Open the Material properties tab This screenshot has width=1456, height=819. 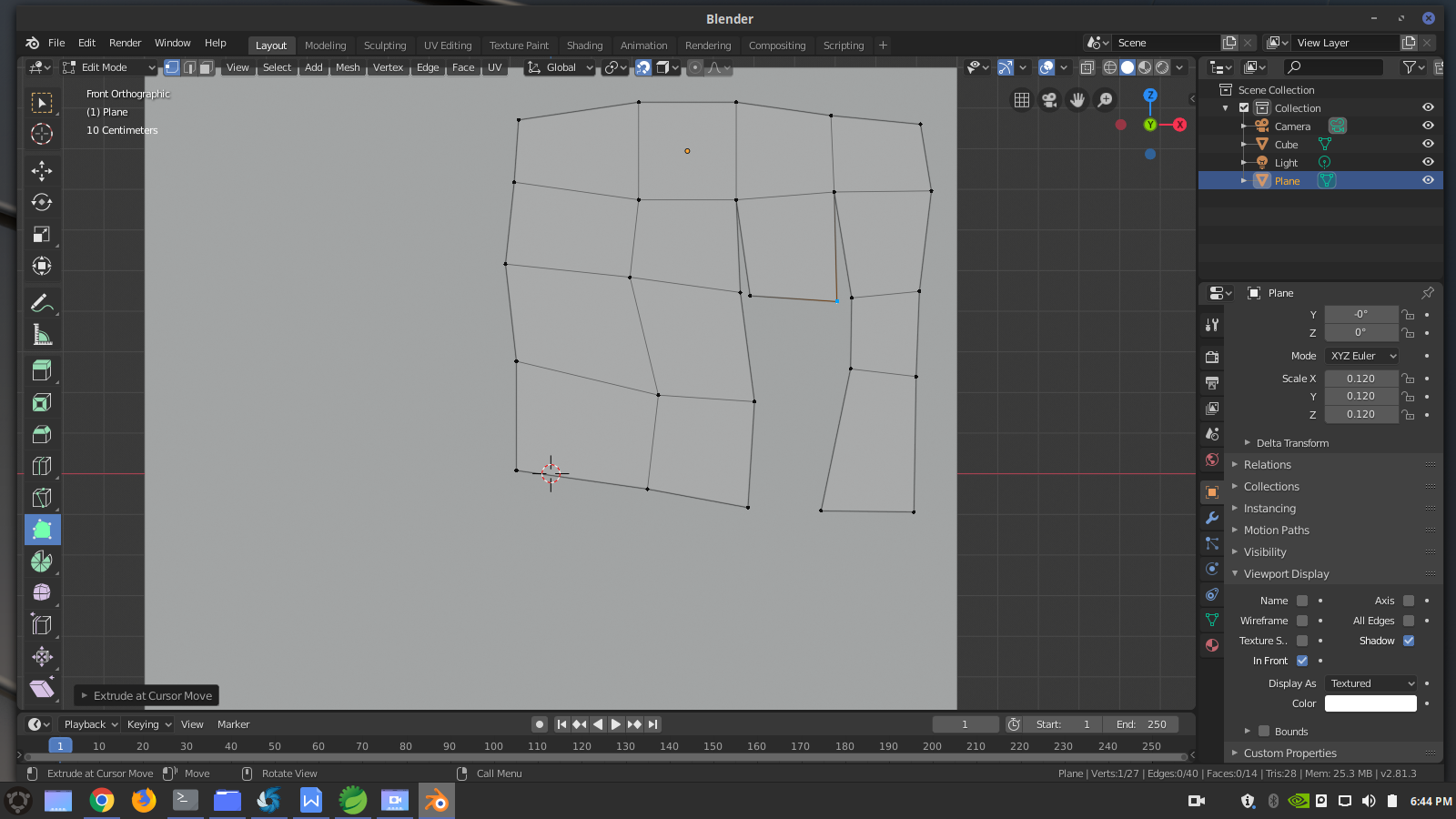click(1212, 645)
